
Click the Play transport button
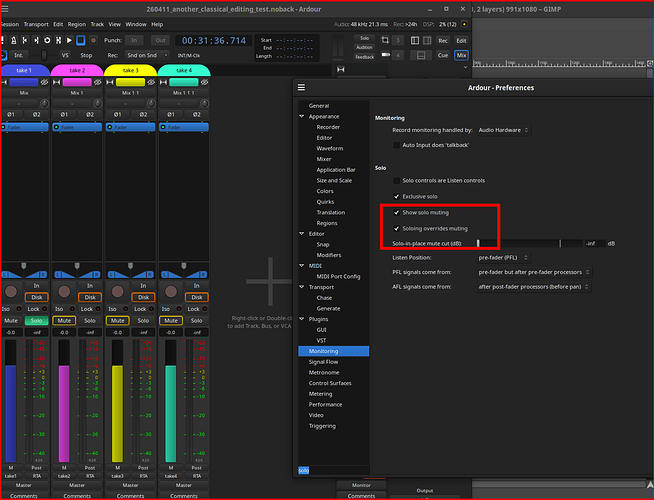click(x=69, y=40)
